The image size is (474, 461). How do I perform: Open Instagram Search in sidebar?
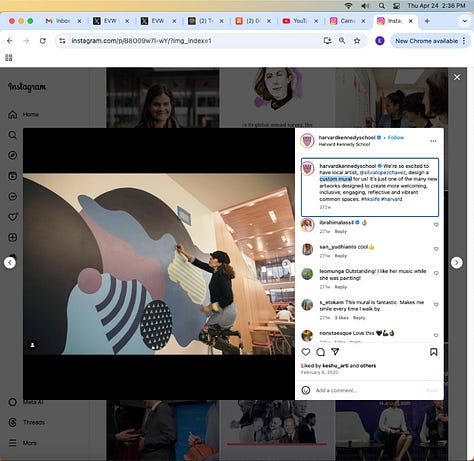point(13,135)
